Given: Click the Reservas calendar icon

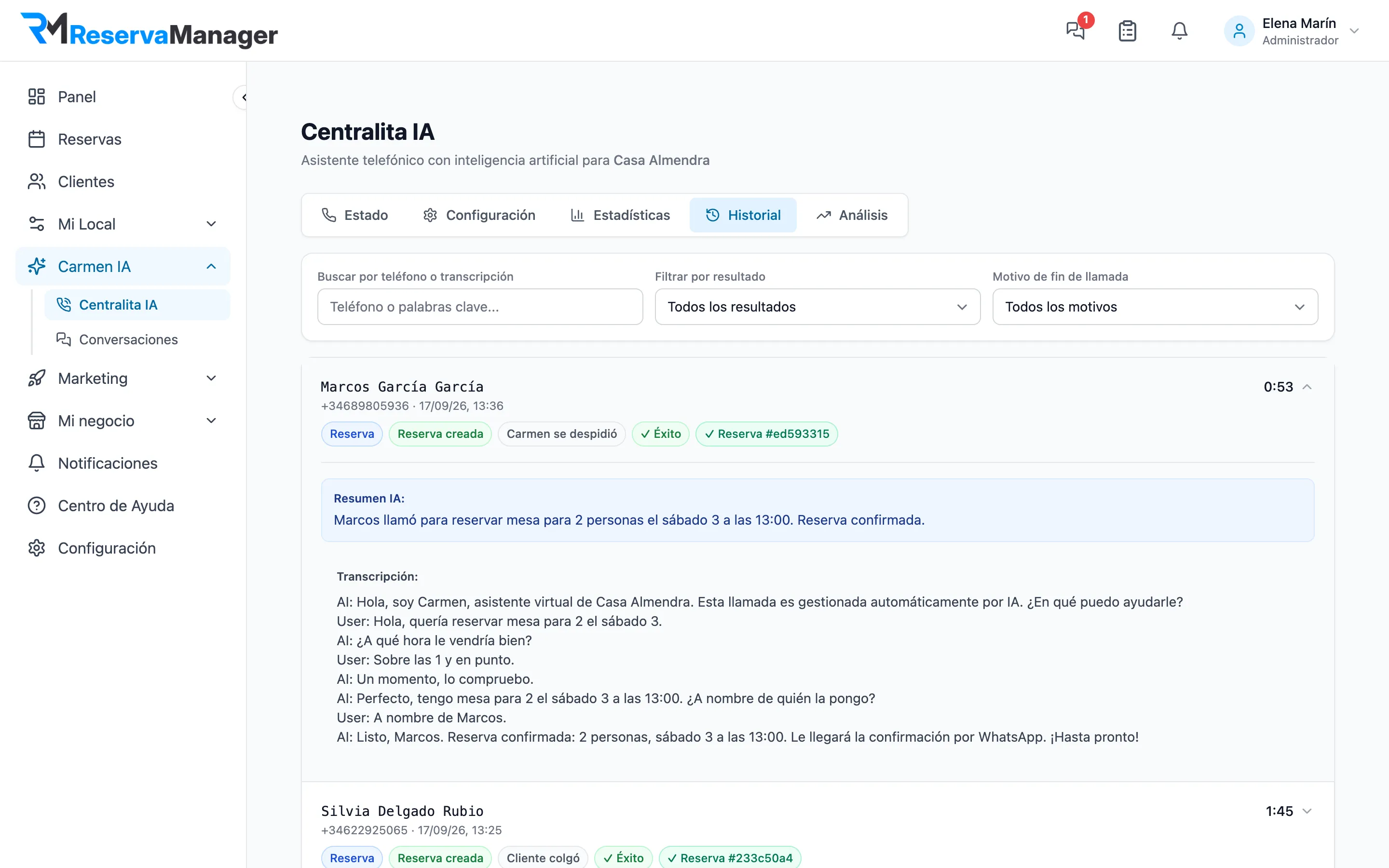Looking at the screenshot, I should (37, 139).
